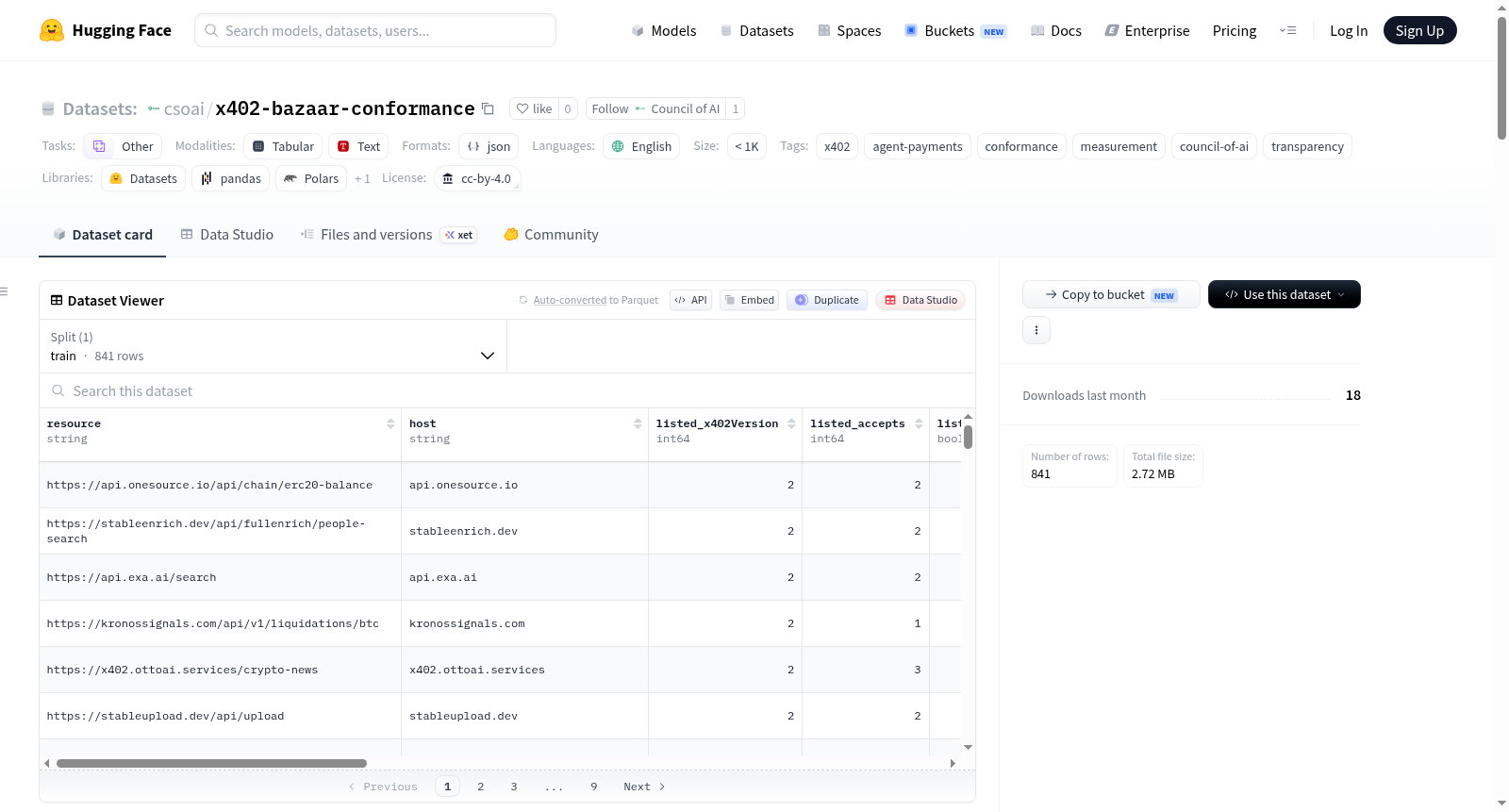Go to page 3 of the dataset
1509x812 pixels.
[514, 787]
